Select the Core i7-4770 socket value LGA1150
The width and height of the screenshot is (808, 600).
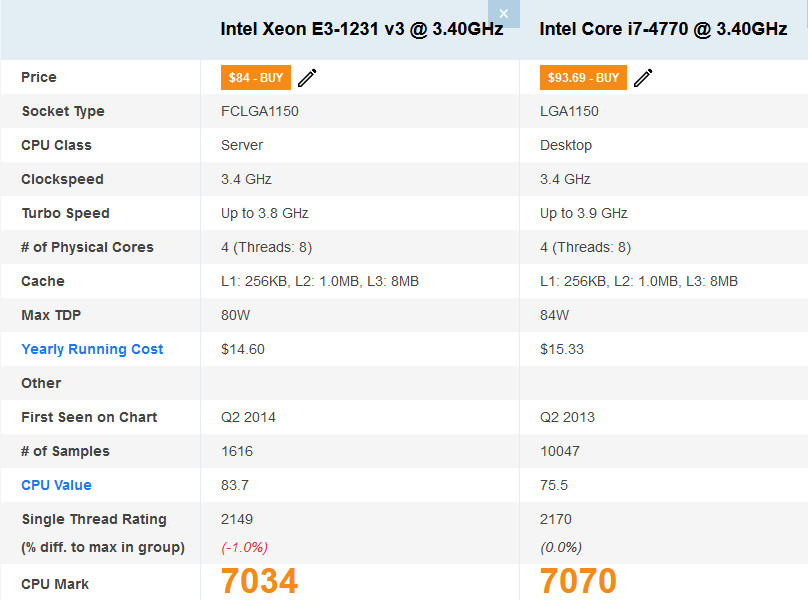pyautogui.click(x=569, y=111)
